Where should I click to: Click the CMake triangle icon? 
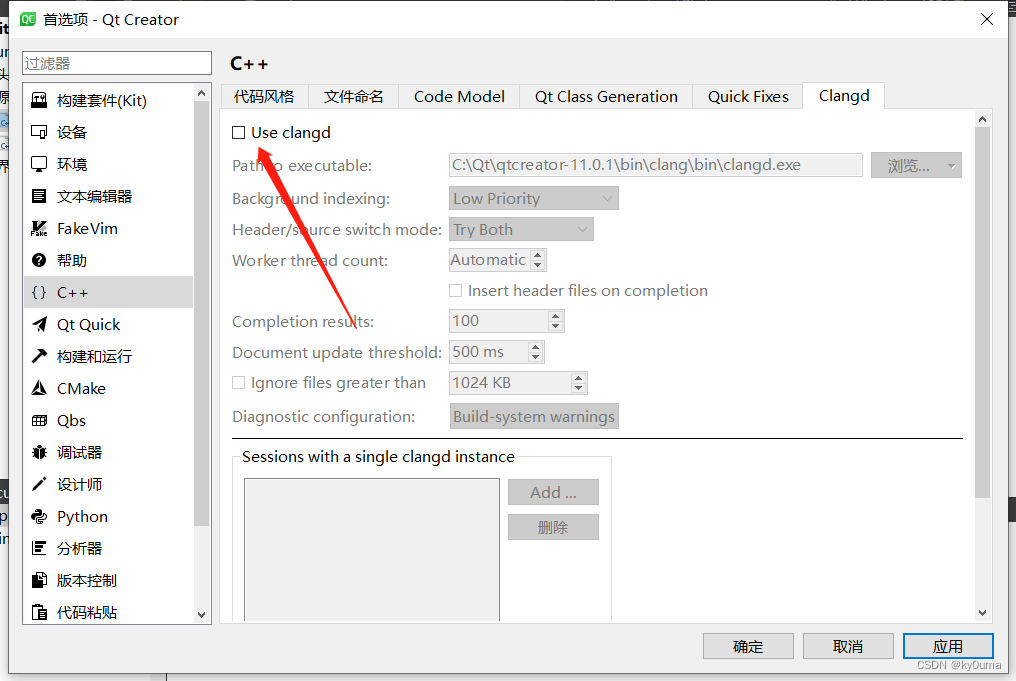coord(40,388)
